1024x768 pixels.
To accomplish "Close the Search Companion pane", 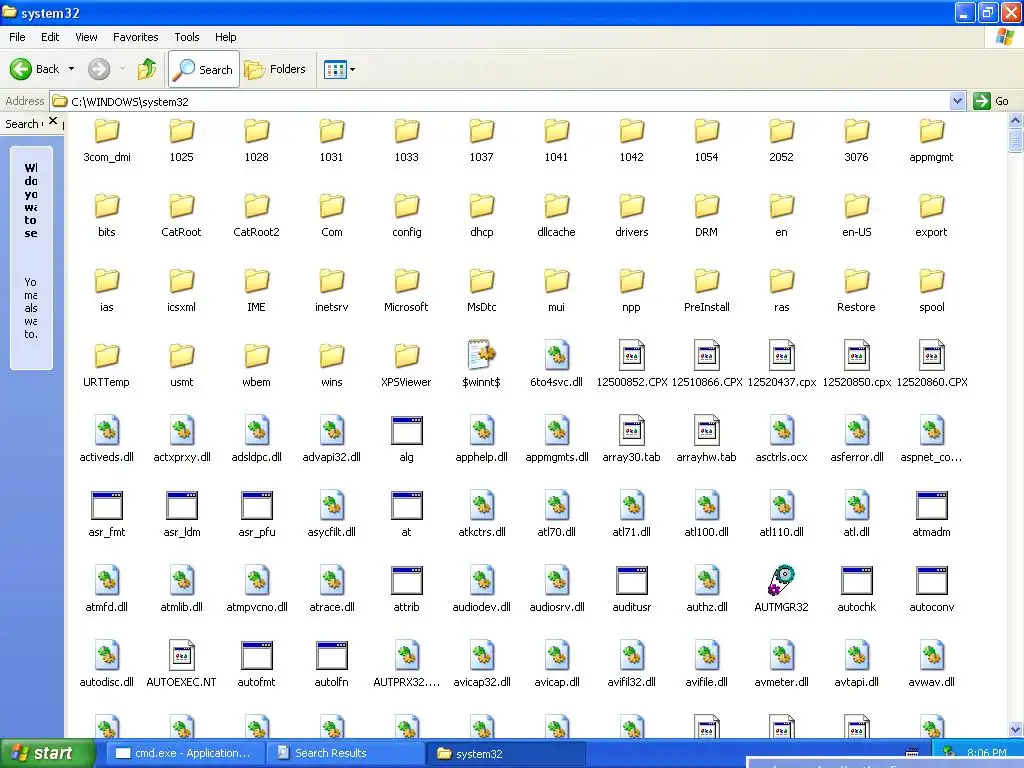I will coord(53,121).
